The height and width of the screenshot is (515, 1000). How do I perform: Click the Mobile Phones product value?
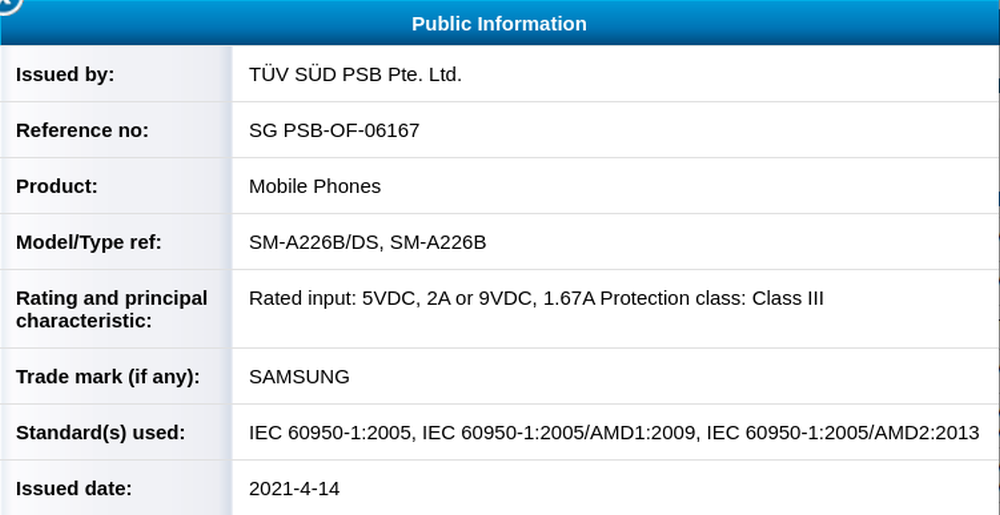pyautogui.click(x=314, y=186)
